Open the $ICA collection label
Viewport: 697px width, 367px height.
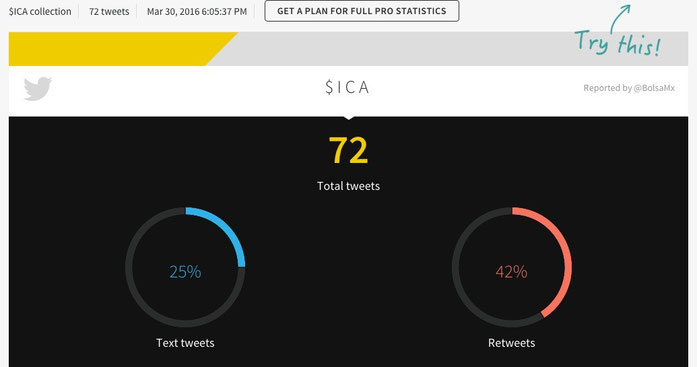(x=40, y=12)
